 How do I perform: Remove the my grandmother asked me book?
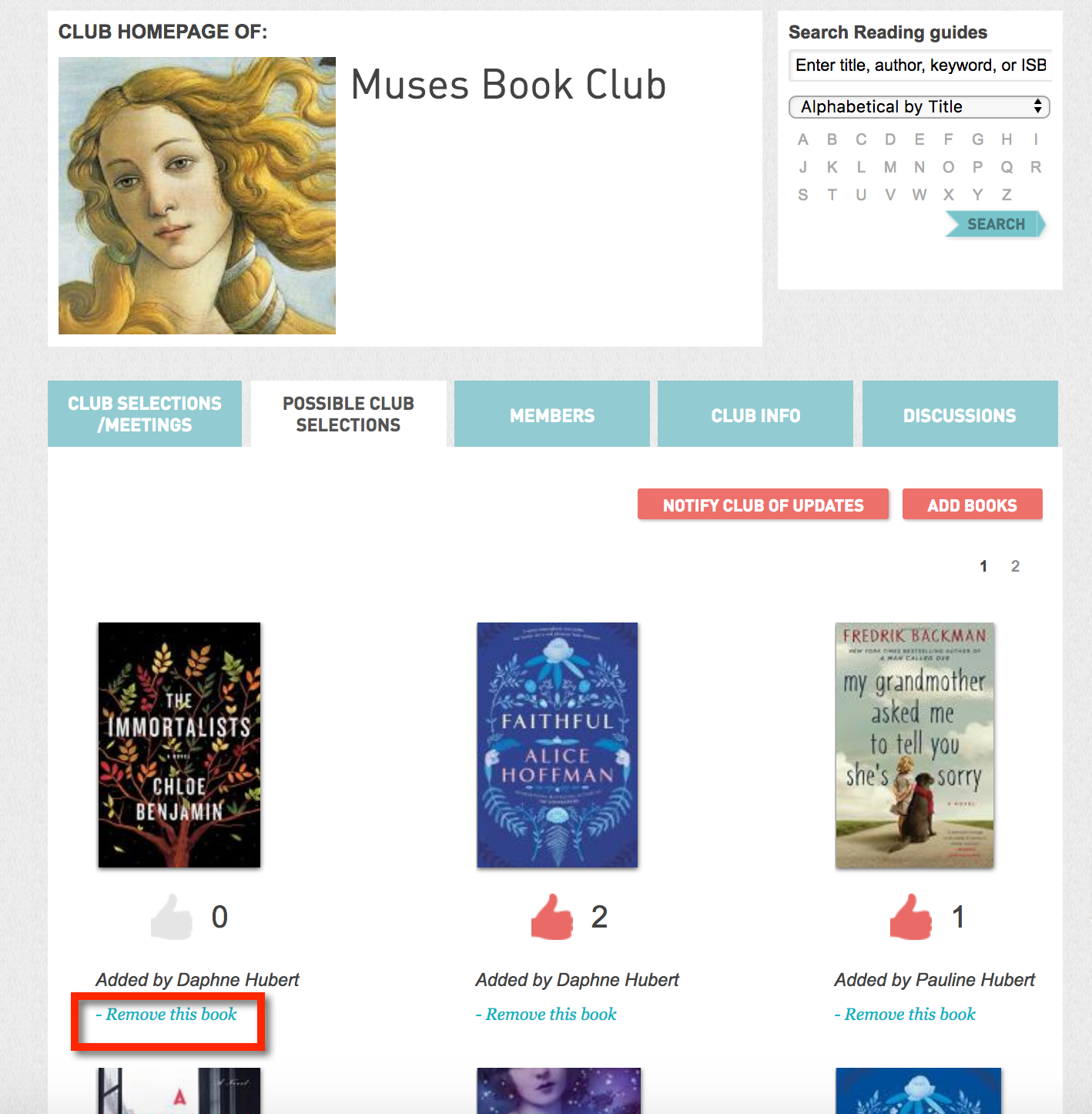[905, 1014]
